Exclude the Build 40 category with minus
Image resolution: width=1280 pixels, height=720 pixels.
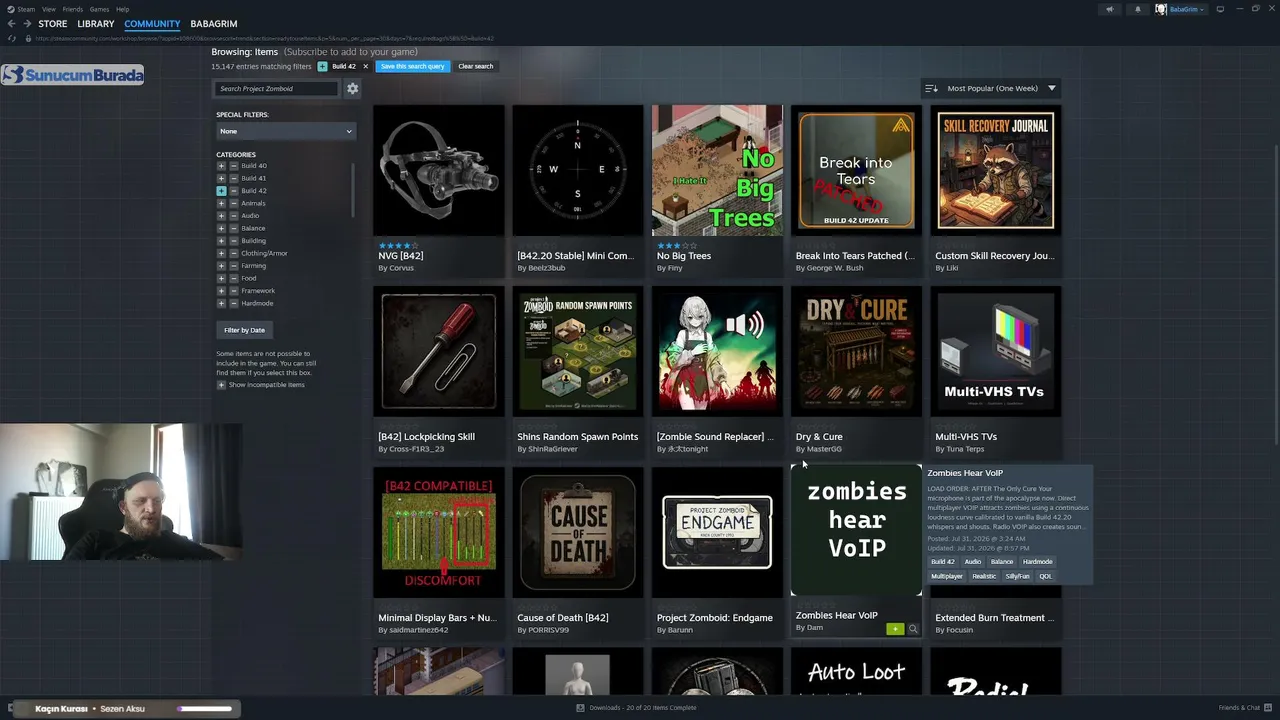[x=234, y=166]
